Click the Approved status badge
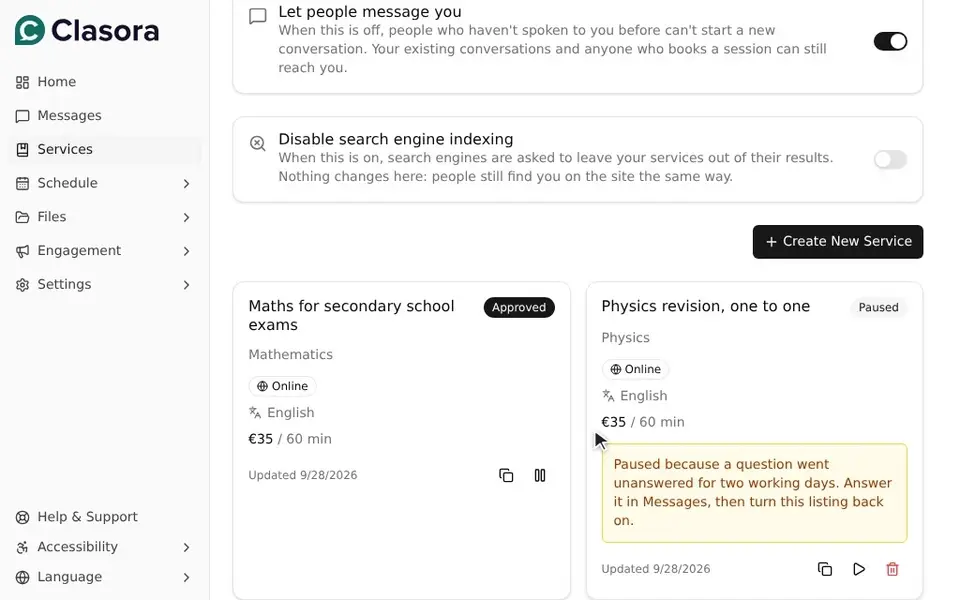This screenshot has height=600, width=960. pos(519,307)
